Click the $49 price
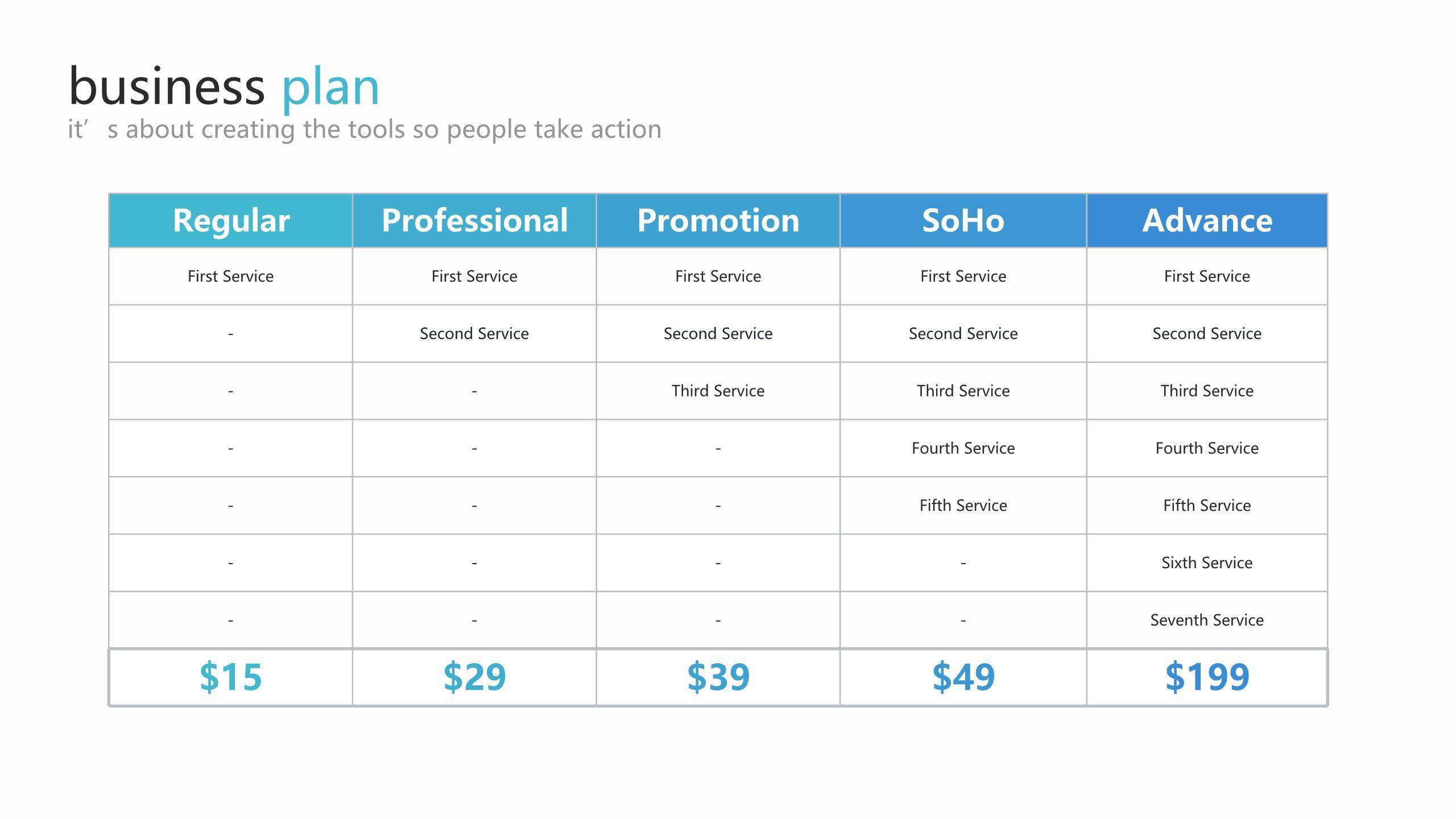The width and height of the screenshot is (1456, 819). point(963,677)
